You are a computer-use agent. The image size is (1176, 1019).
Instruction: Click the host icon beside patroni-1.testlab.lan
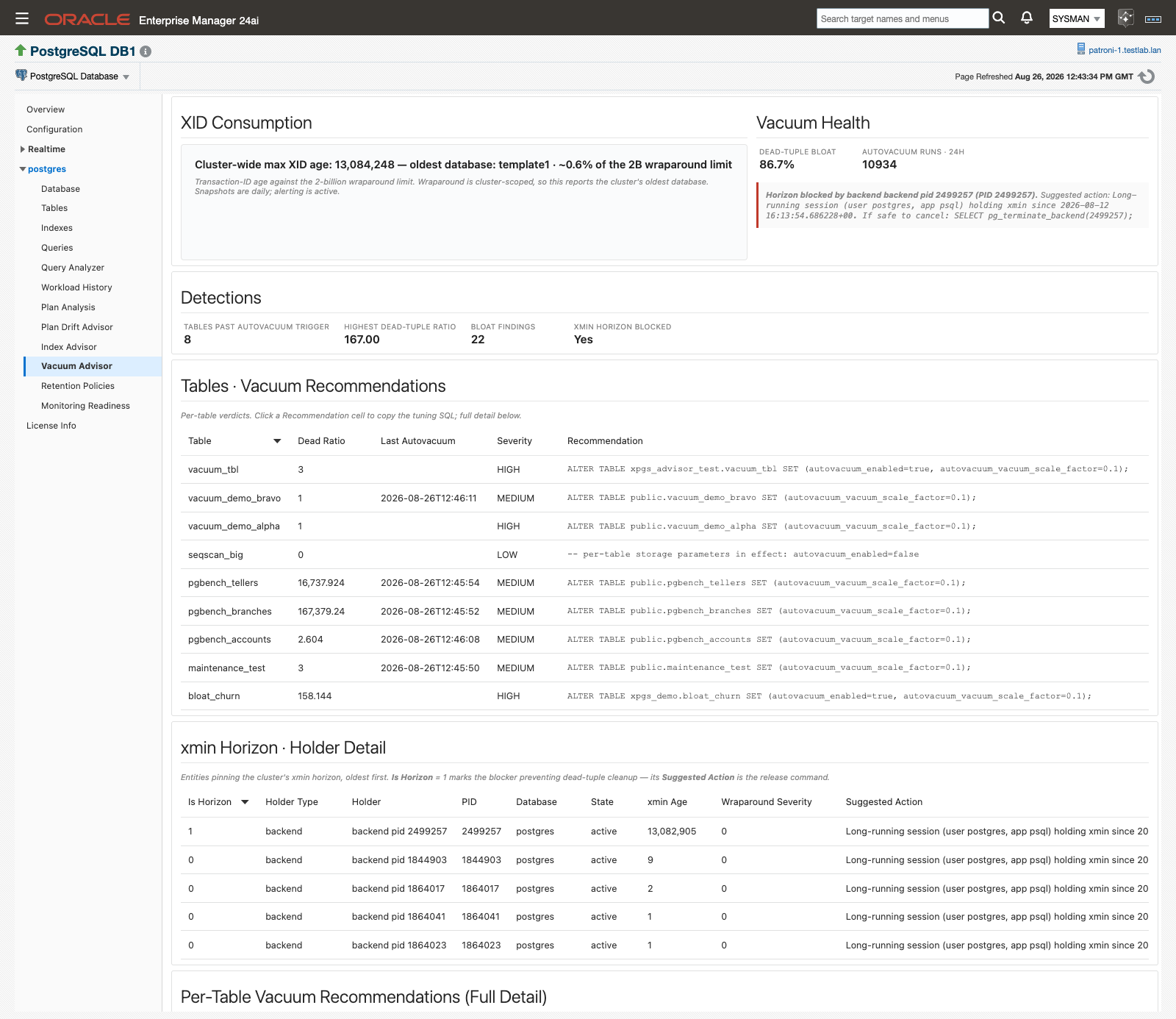click(x=1080, y=49)
